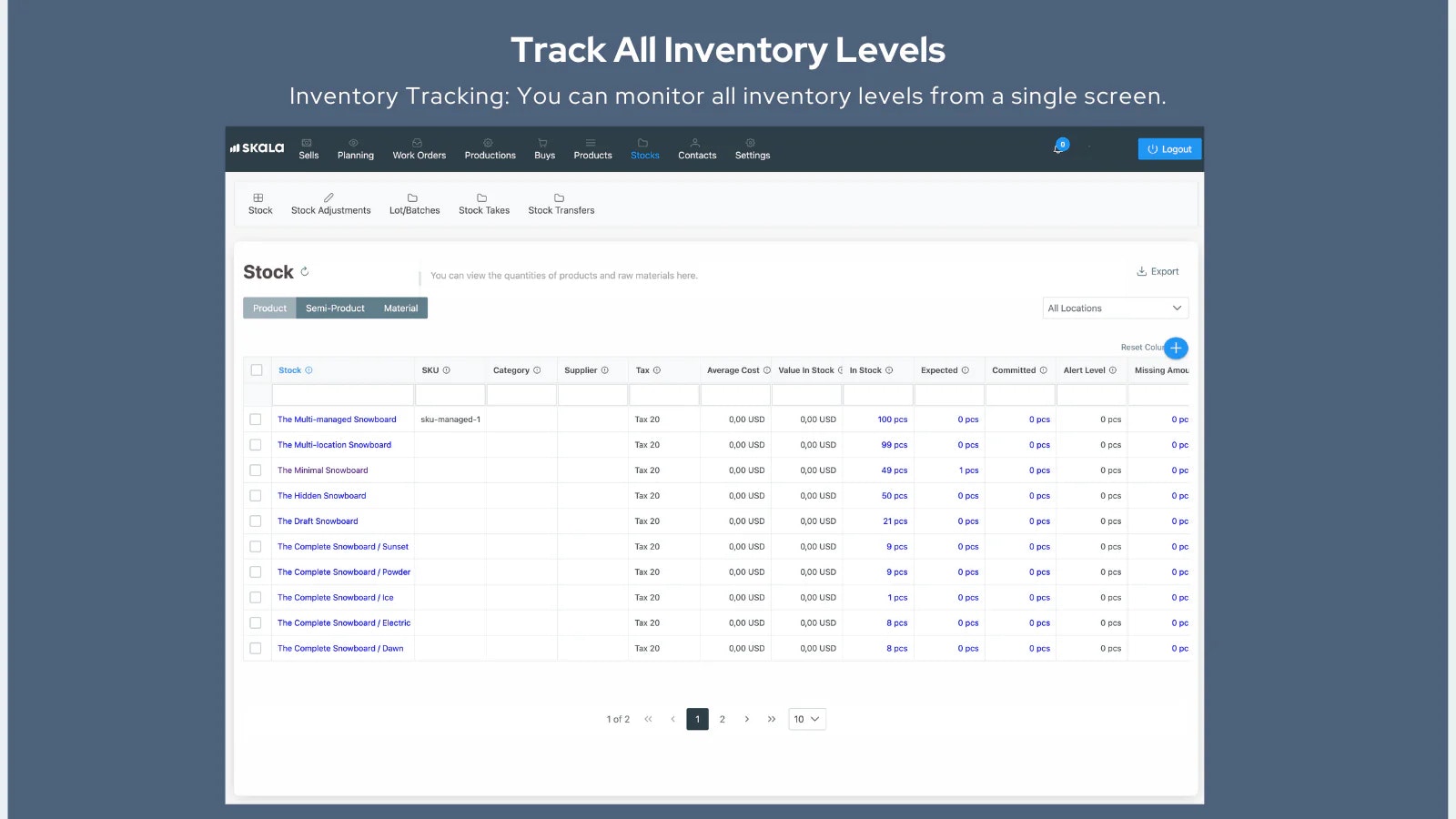This screenshot has height=819, width=1456.
Task: Click the info icon beside Tax header
Action: coord(657,370)
